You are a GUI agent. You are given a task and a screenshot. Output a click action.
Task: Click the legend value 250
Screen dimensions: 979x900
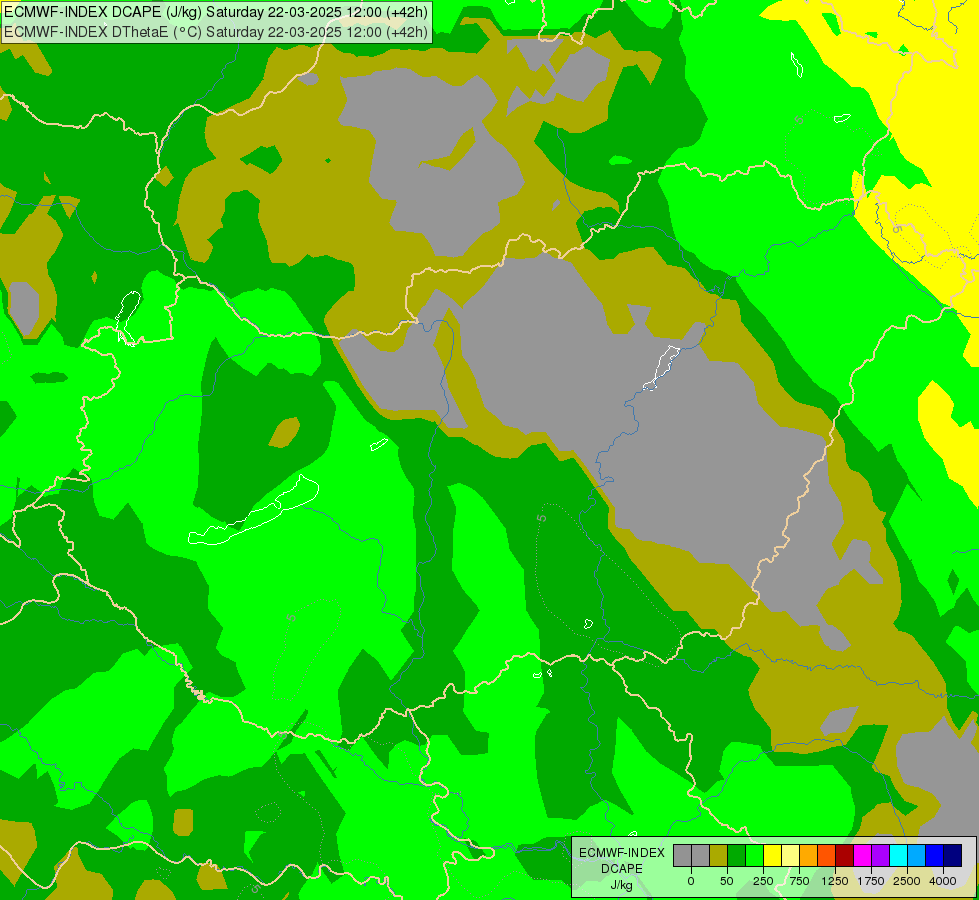[763, 881]
